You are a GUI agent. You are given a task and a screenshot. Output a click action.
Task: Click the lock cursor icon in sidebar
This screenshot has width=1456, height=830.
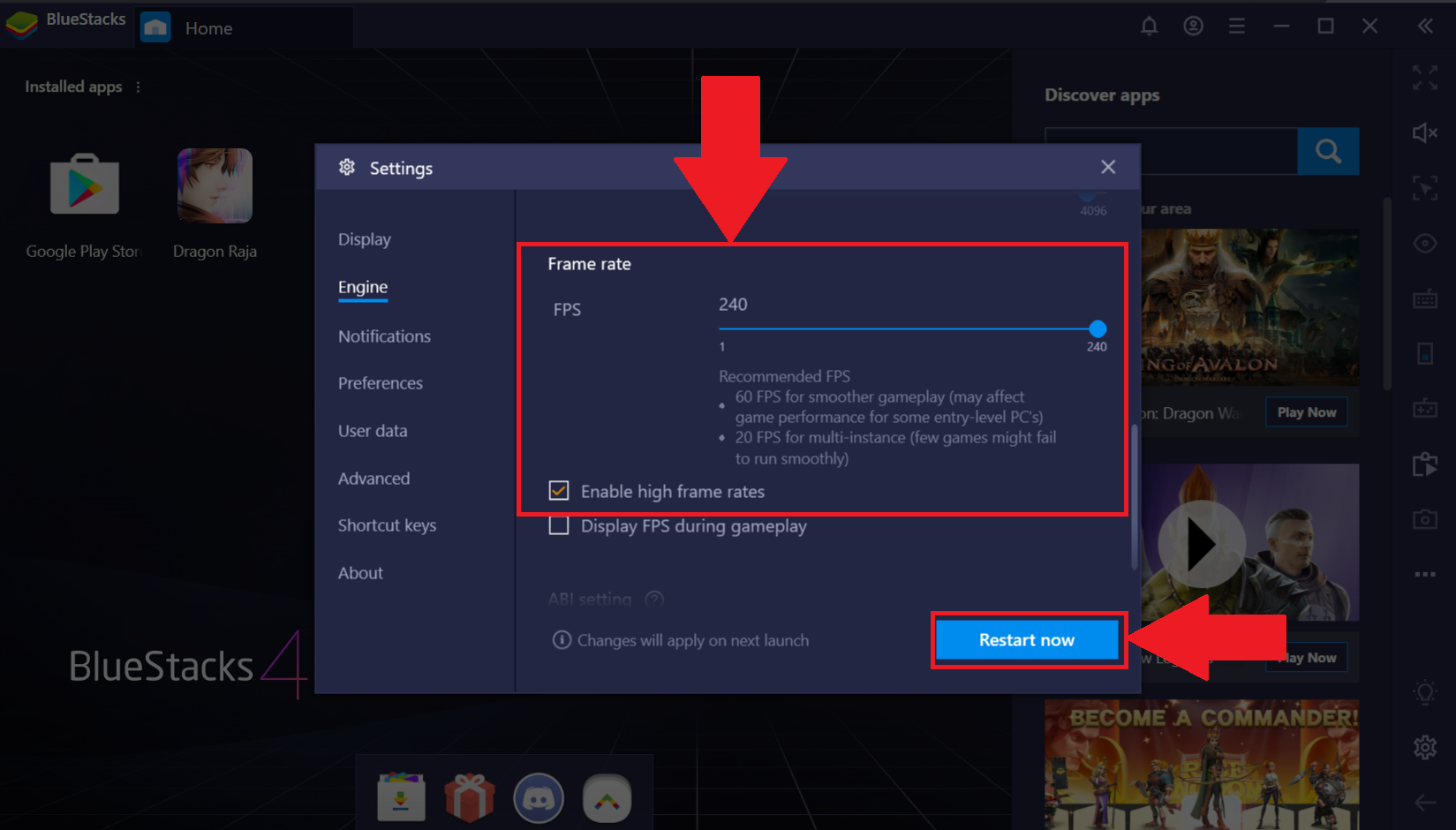[1425, 188]
